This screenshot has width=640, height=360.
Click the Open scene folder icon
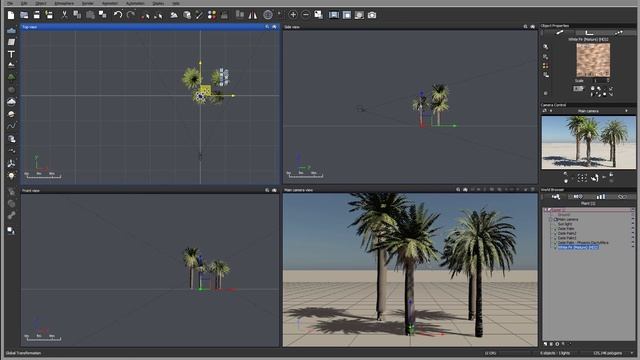[x=24, y=15]
